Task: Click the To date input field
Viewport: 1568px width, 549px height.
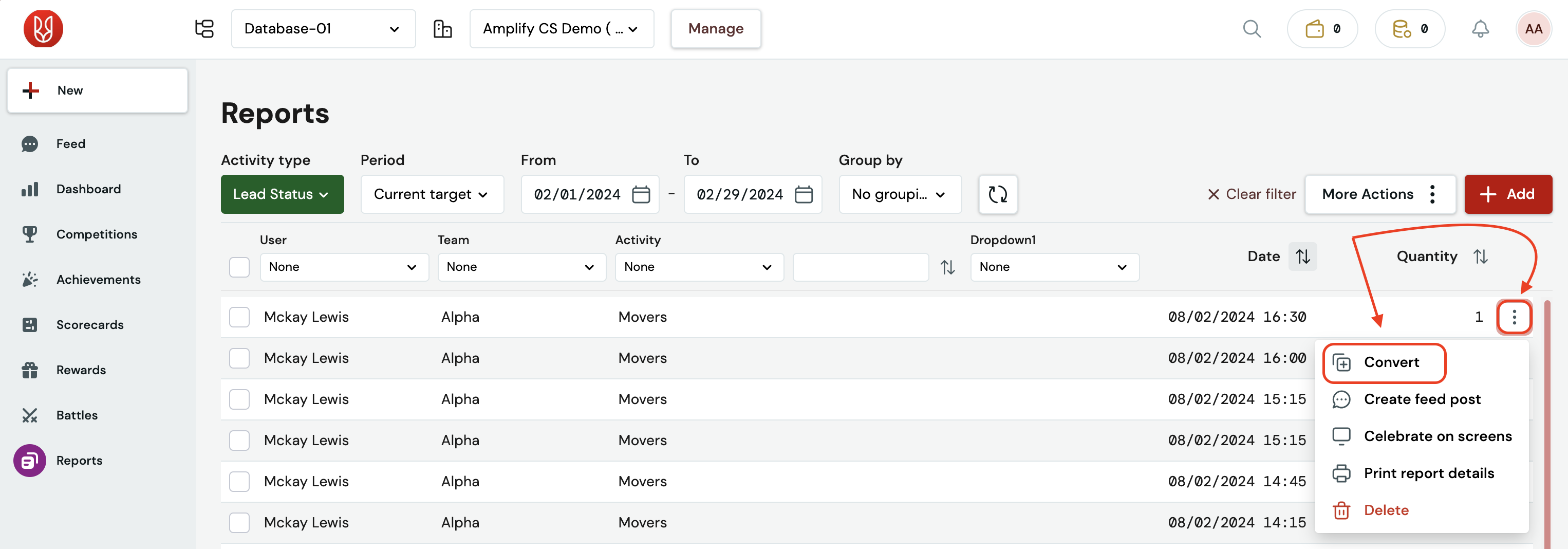Action: [x=752, y=194]
